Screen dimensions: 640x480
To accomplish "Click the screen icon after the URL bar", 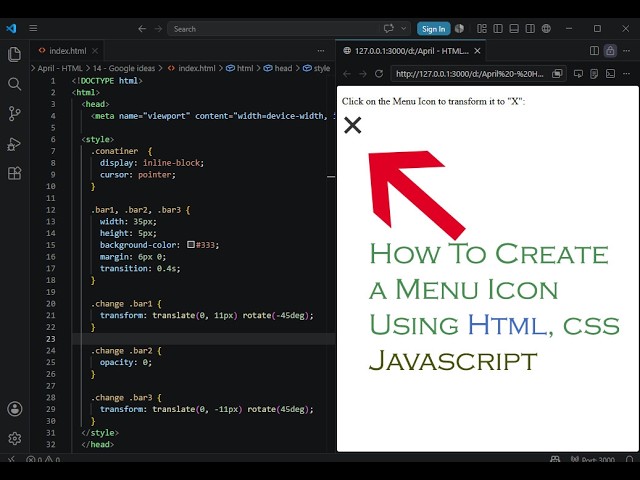I will pyautogui.click(x=578, y=74).
